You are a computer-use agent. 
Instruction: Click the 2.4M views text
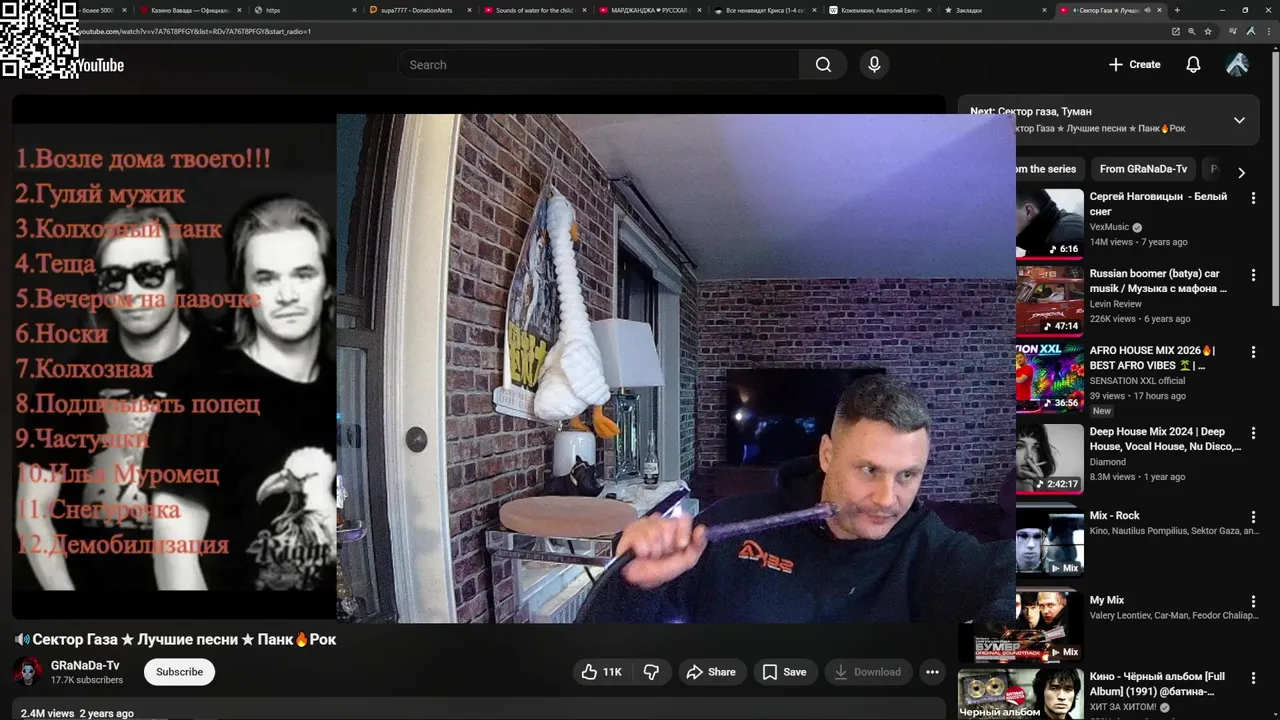pos(47,714)
